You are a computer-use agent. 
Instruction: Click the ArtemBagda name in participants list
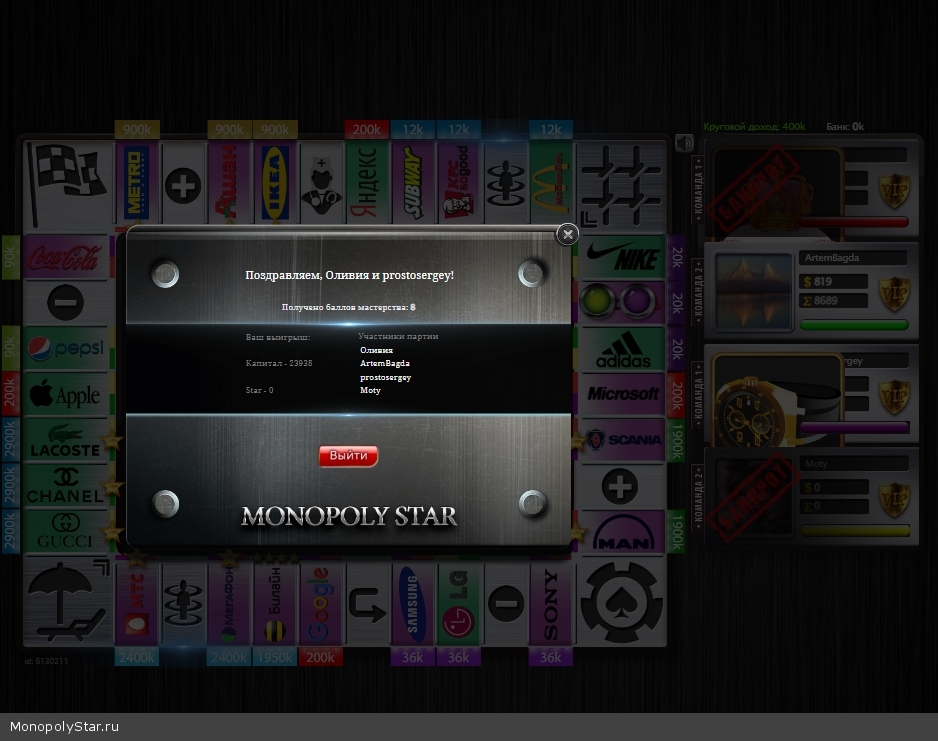pyautogui.click(x=385, y=363)
